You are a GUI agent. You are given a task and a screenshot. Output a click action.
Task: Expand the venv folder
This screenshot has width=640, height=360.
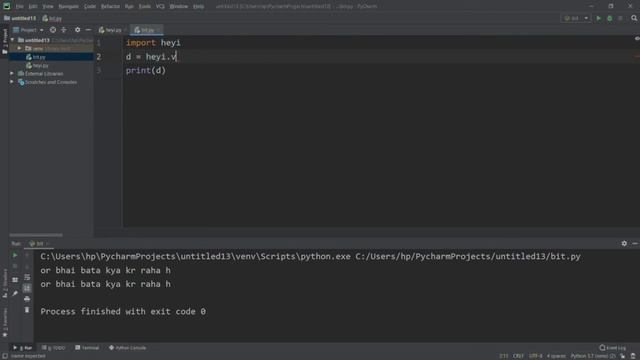[x=19, y=48]
